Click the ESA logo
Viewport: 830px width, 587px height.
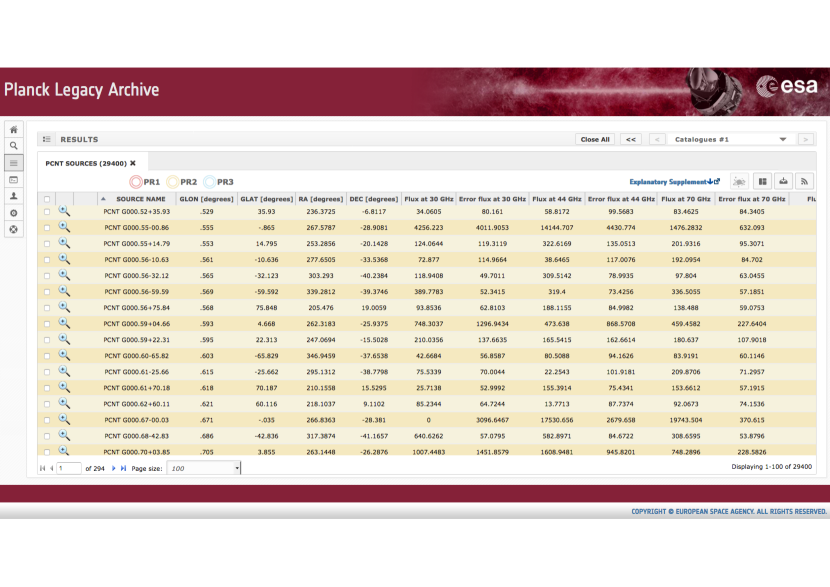click(787, 86)
